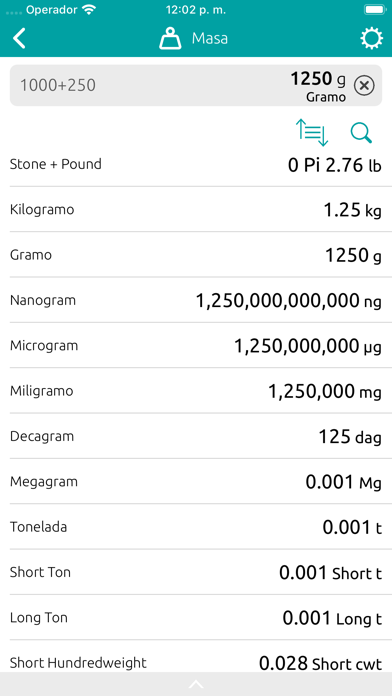The image size is (392, 696).
Task: Tap the magnifier search icon
Action: (361, 133)
